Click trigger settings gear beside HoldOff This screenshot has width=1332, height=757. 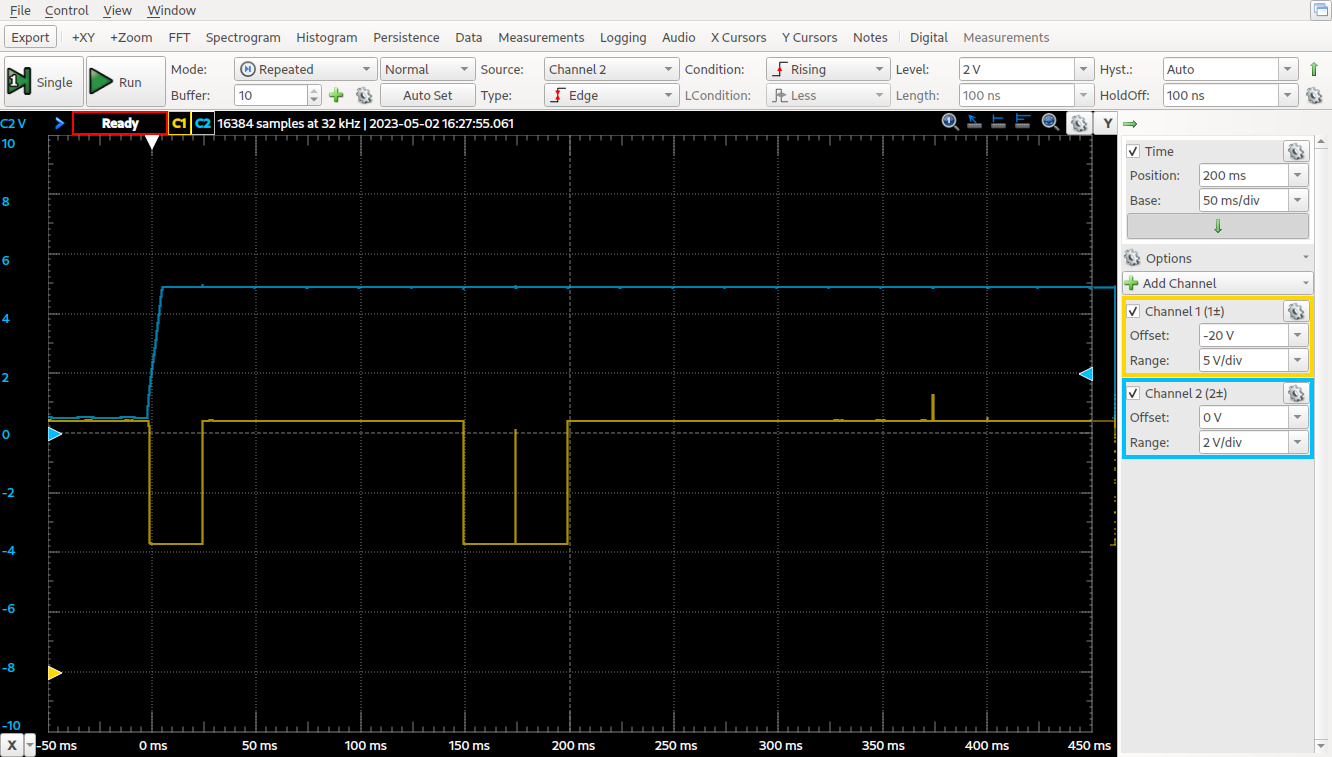(1314, 96)
